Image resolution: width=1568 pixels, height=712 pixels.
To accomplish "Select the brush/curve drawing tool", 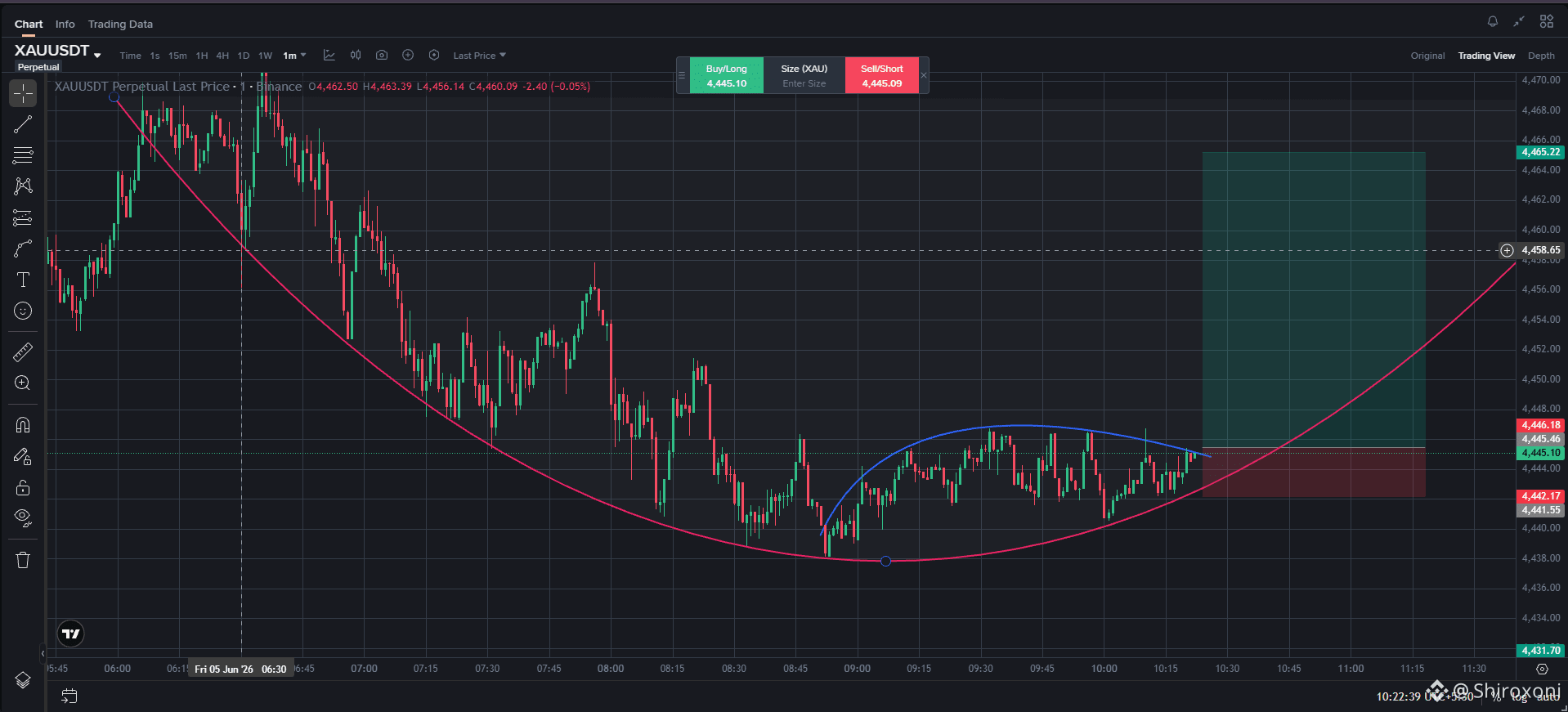I will (x=23, y=249).
